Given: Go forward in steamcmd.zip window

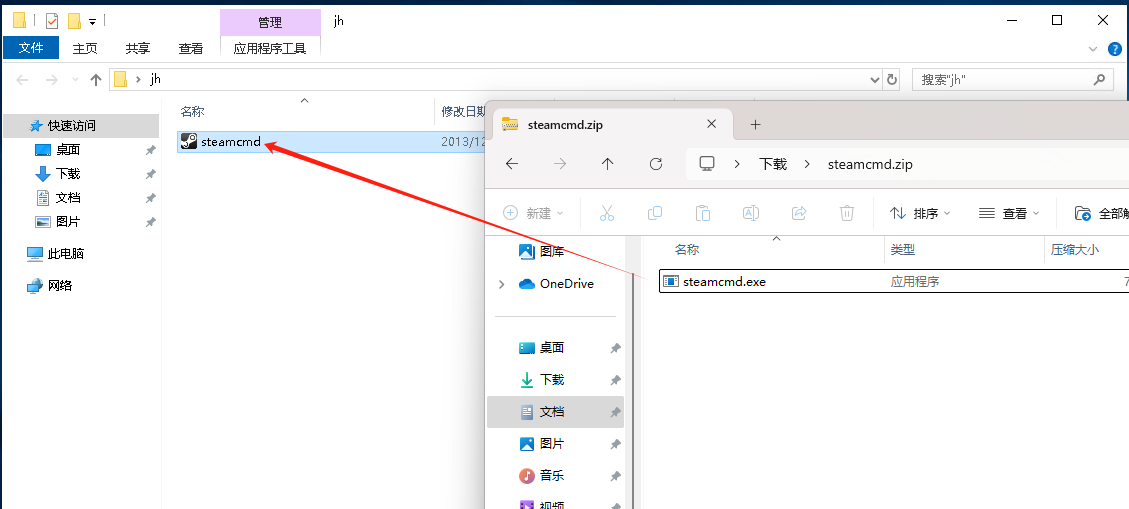Looking at the screenshot, I should (559, 164).
